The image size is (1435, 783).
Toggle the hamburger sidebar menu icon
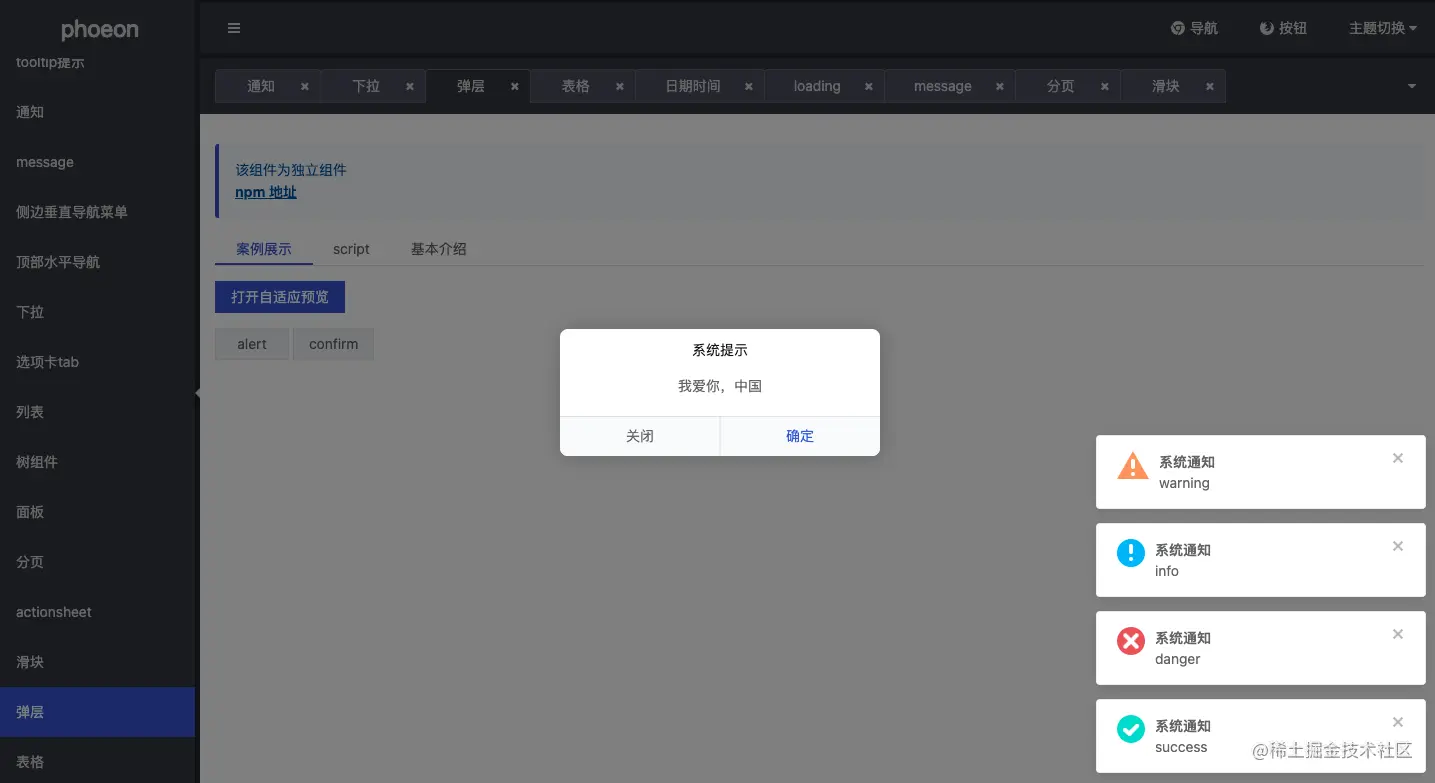point(234,28)
